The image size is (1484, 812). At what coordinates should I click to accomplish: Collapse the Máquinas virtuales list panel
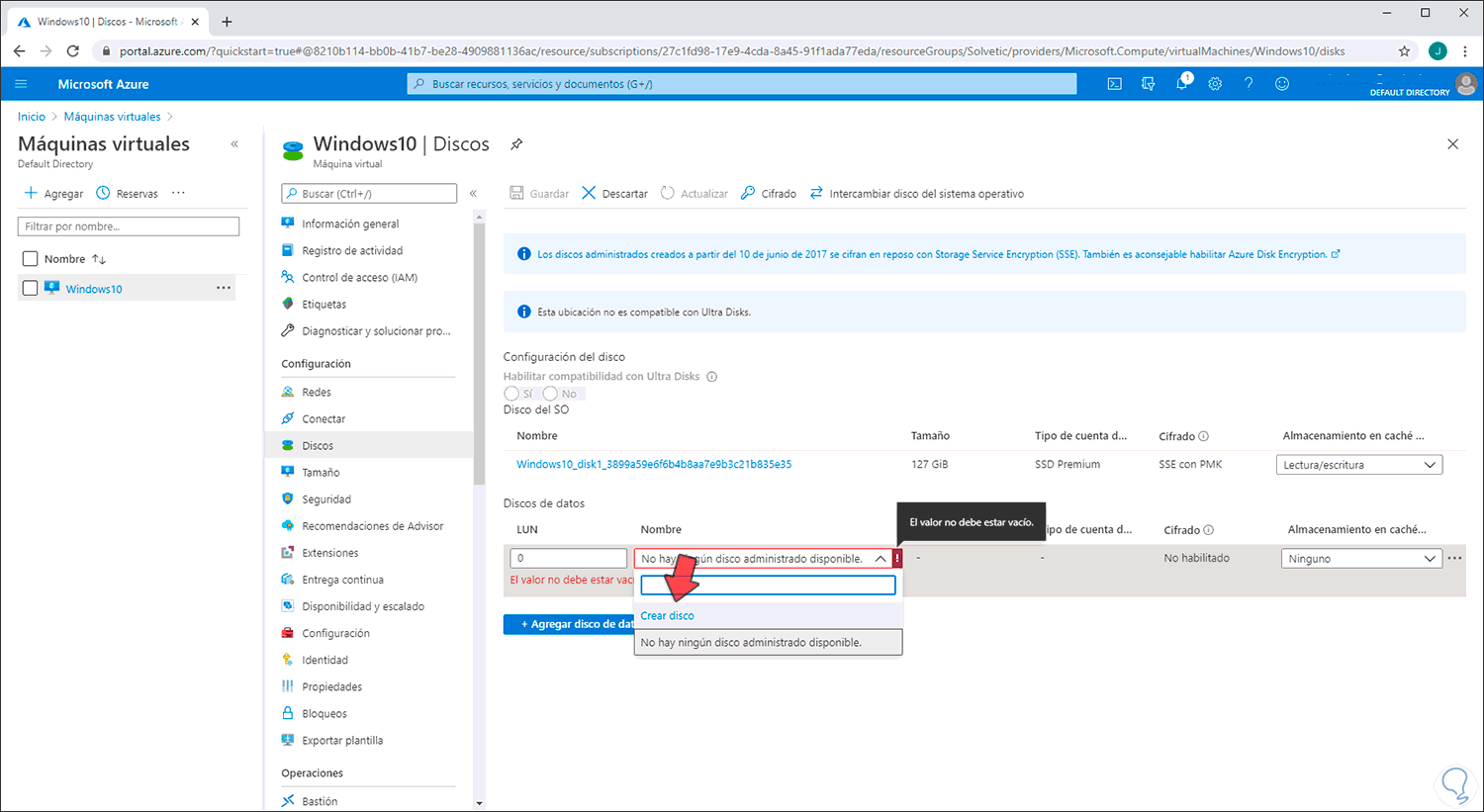234,144
